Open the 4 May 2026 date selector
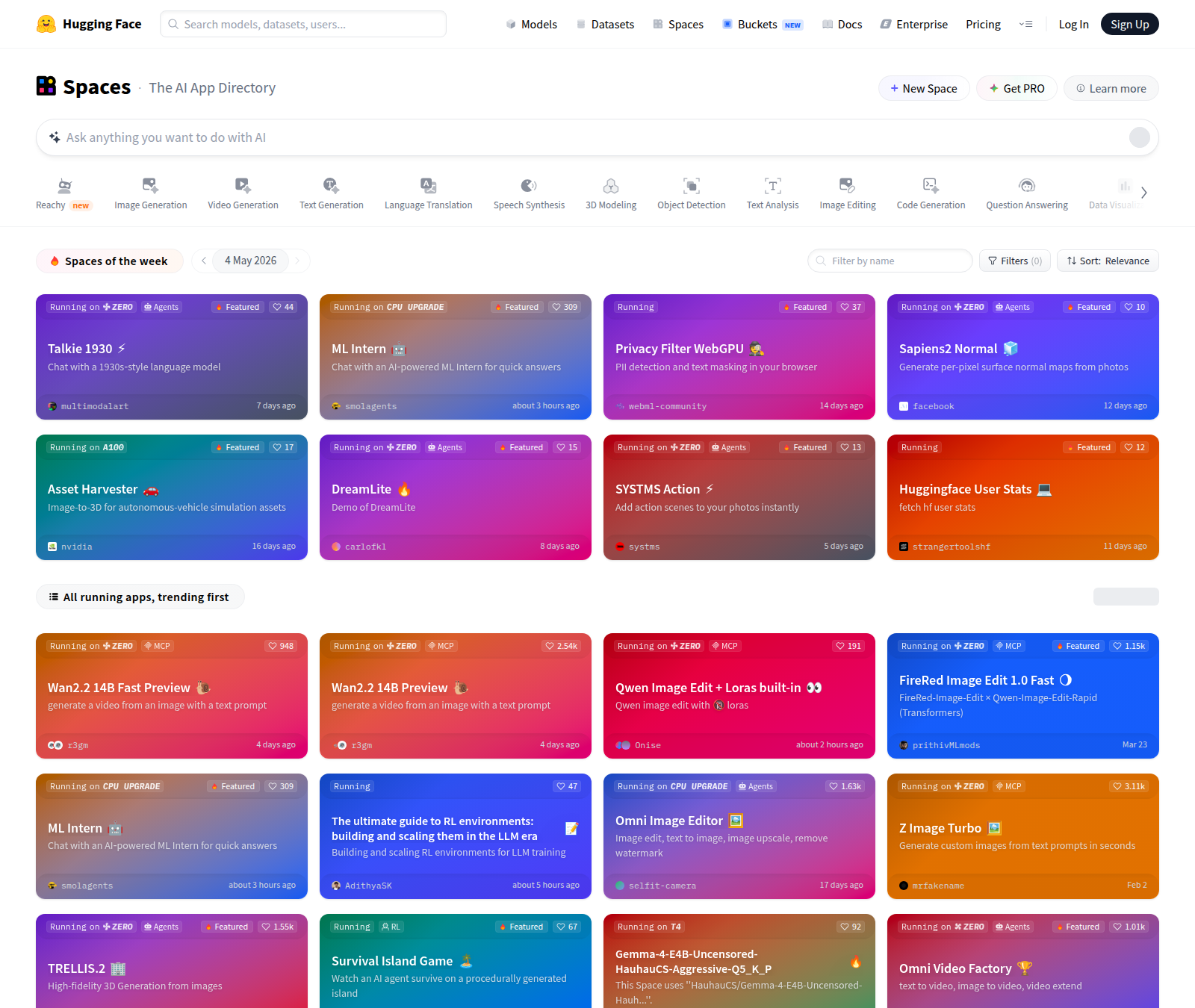The width and height of the screenshot is (1195, 1008). tap(251, 261)
